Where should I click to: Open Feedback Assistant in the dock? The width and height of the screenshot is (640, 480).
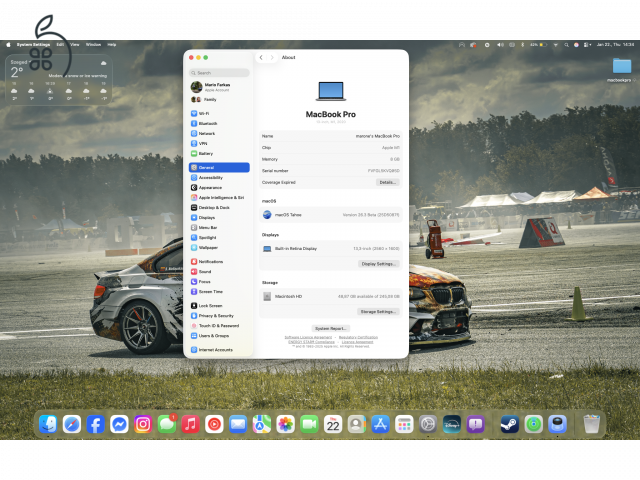point(476,424)
